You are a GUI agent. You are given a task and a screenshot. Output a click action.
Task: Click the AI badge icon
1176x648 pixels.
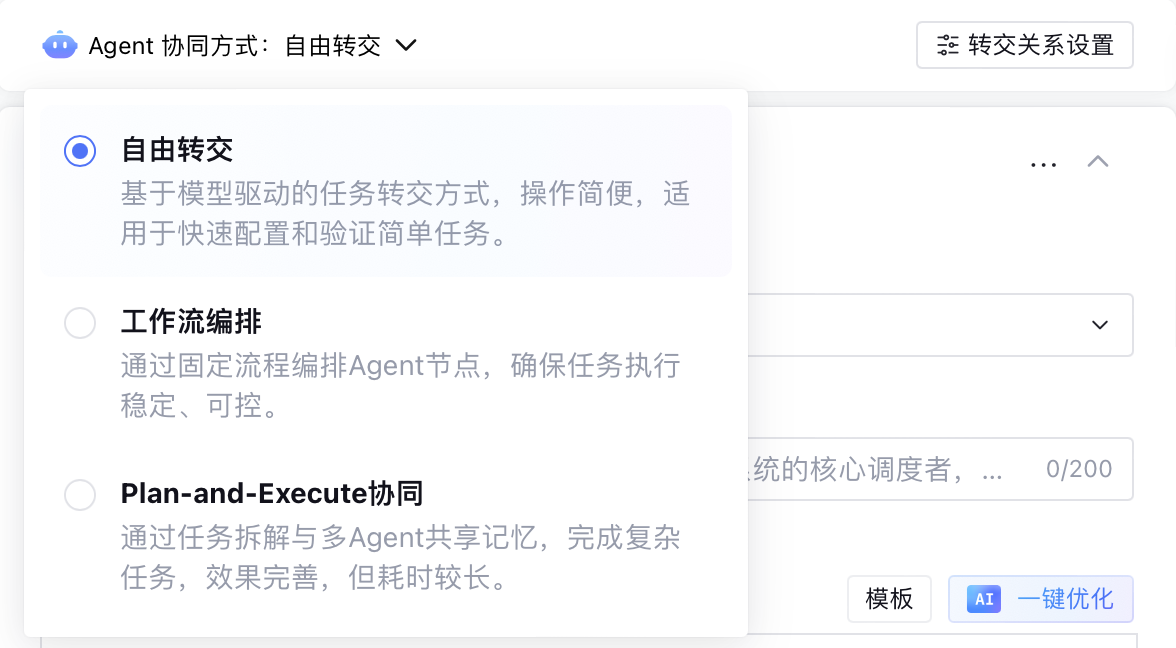[x=984, y=598]
